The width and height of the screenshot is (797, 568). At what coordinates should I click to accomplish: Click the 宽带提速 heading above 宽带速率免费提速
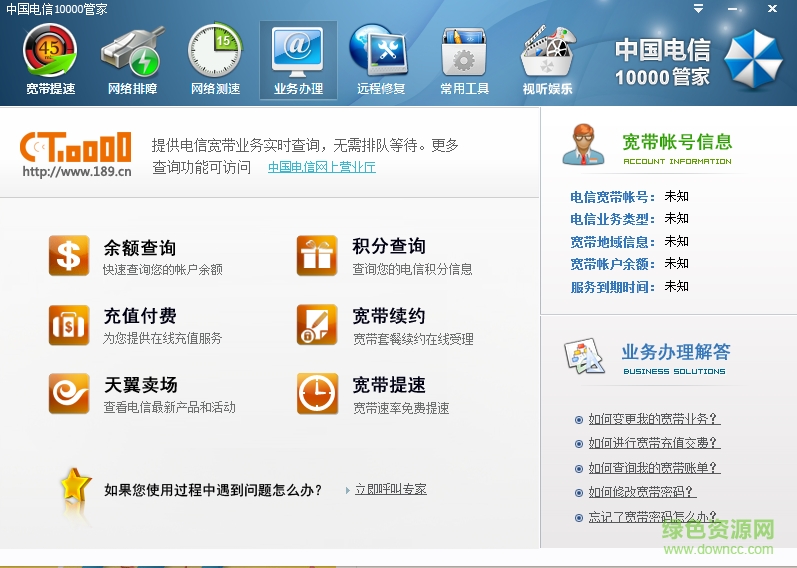click(389, 385)
